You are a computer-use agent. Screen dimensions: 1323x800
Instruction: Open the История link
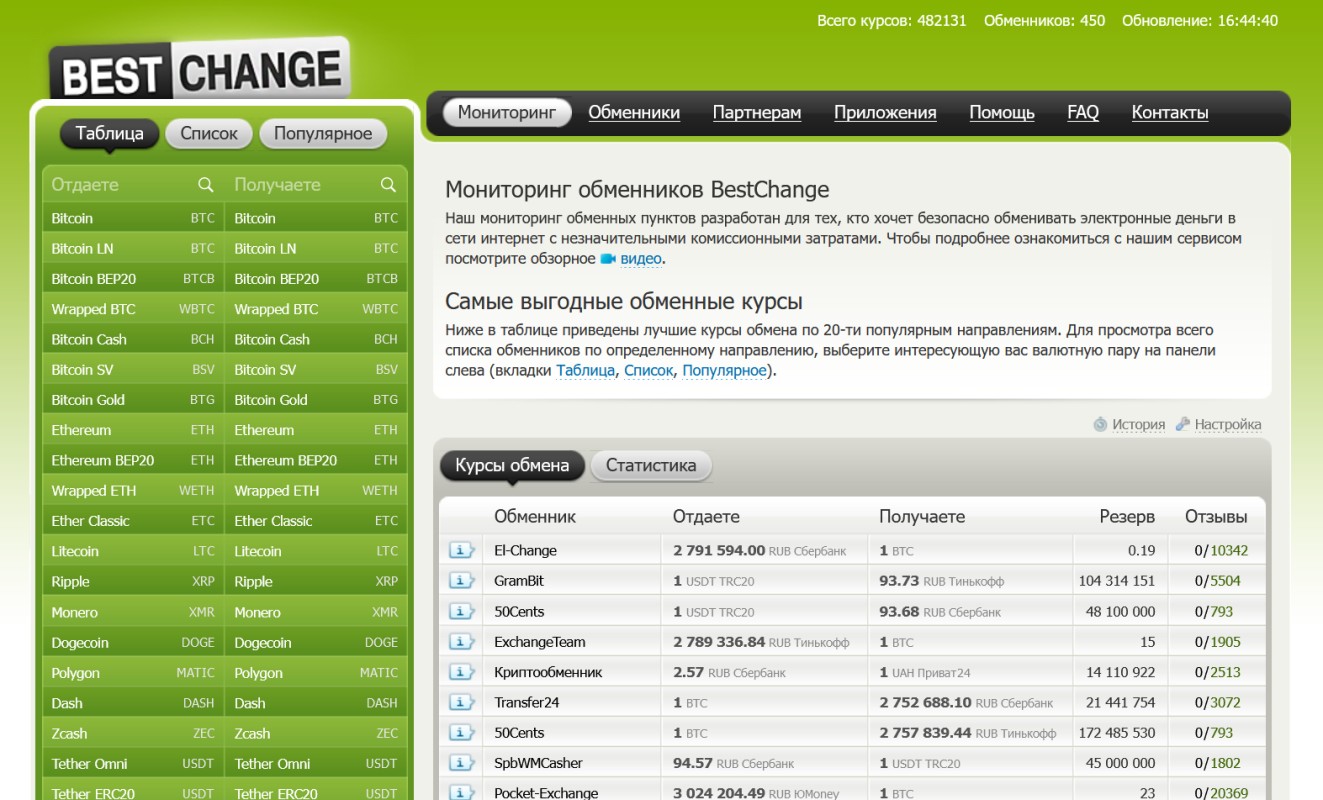pos(1139,424)
